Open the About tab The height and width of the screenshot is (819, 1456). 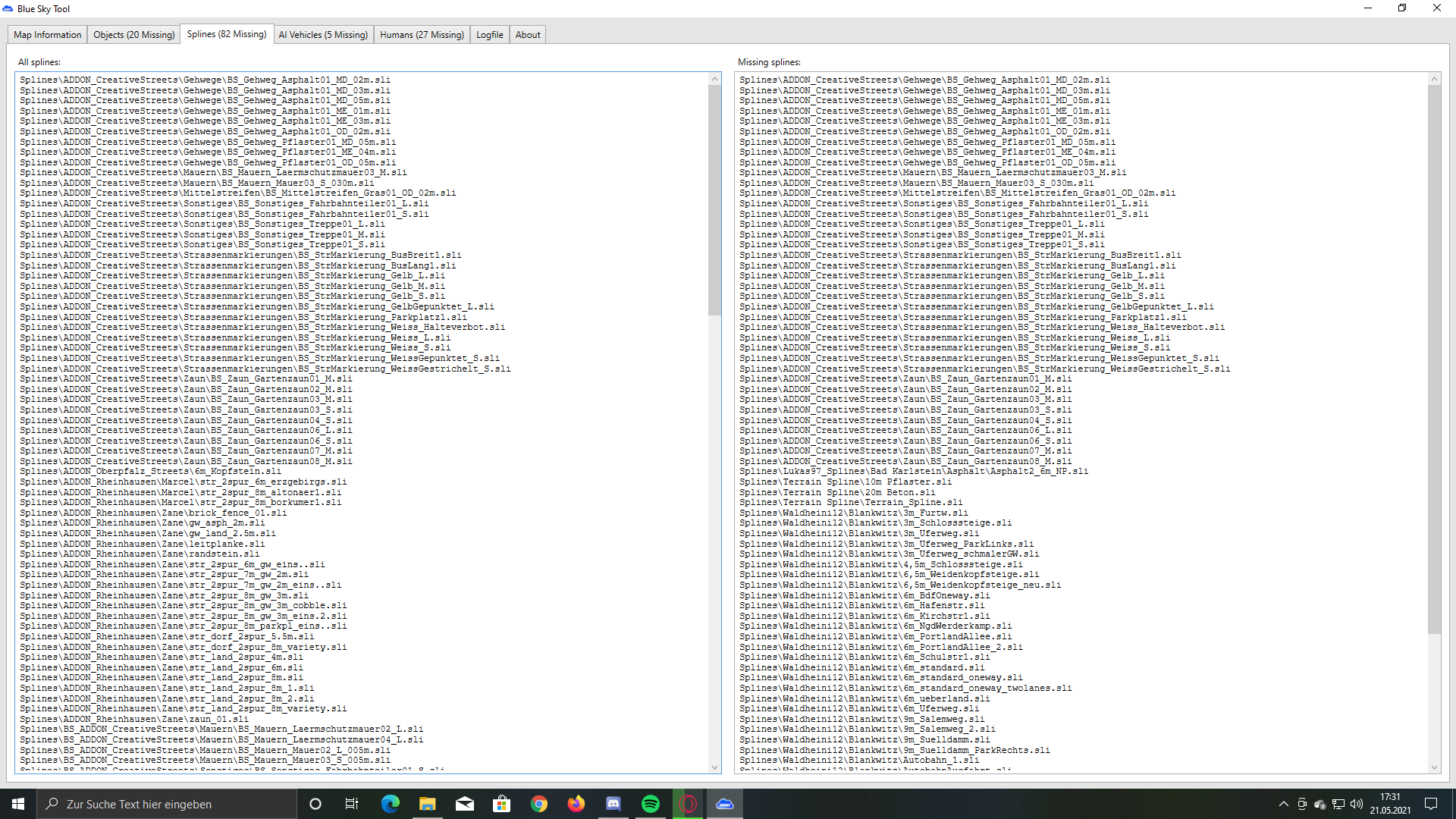click(528, 35)
